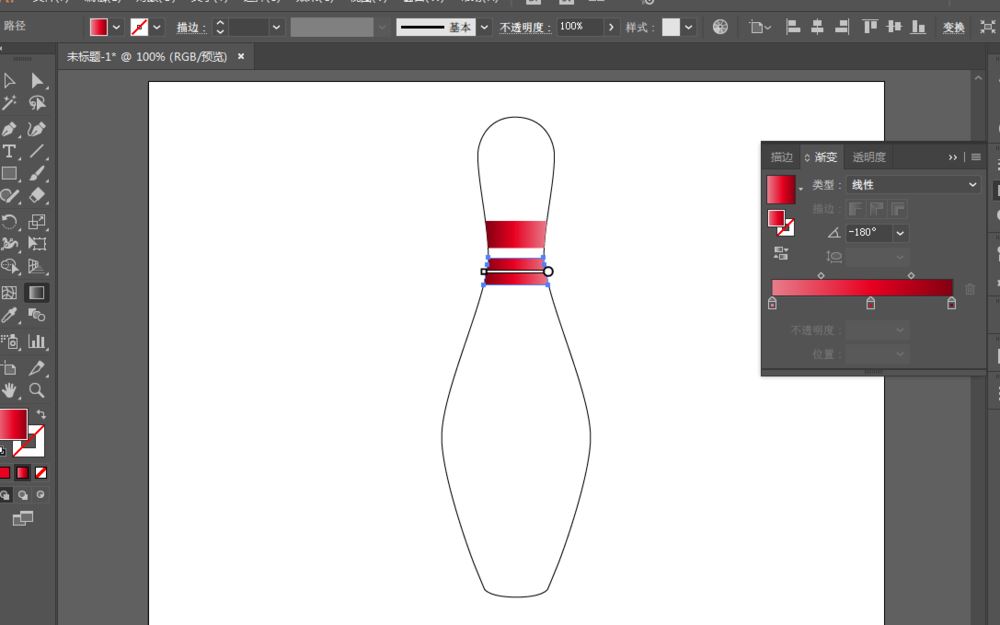This screenshot has height=625, width=1000.
Task: Swap the fill and stroke colors
Action: [39, 412]
